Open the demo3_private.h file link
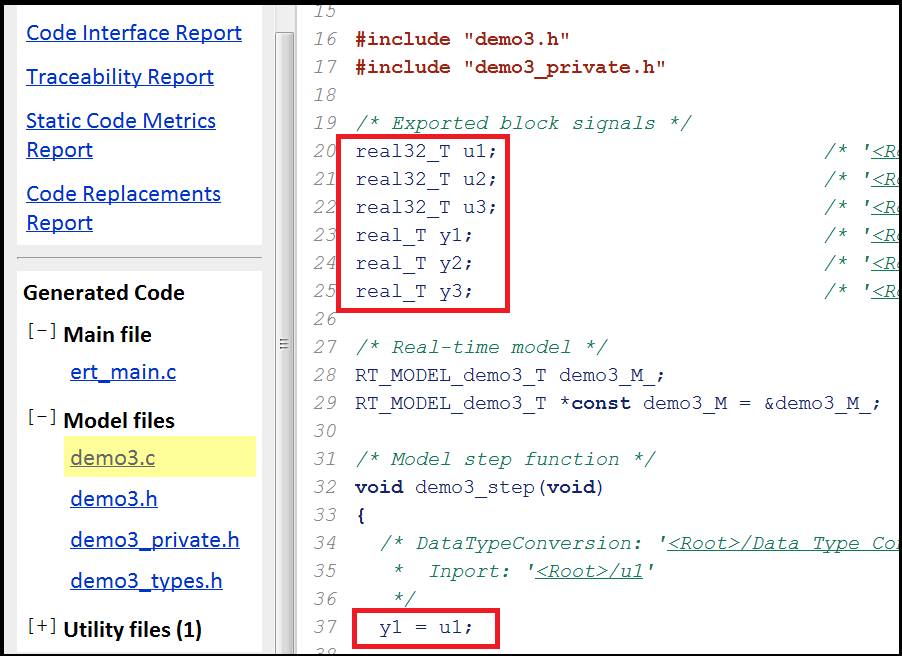This screenshot has width=902, height=656. [155, 540]
